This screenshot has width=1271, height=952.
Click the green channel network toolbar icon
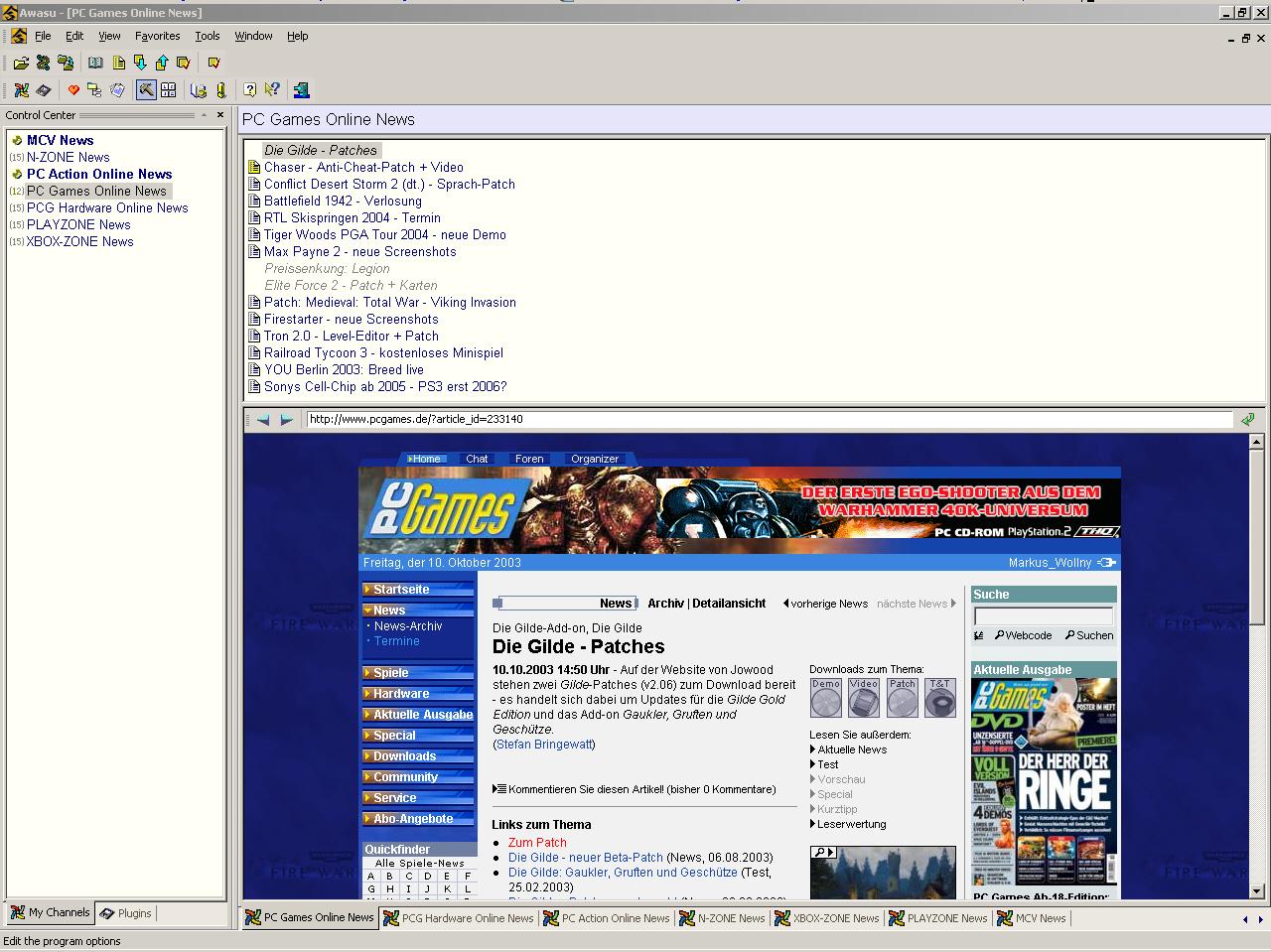click(43, 63)
